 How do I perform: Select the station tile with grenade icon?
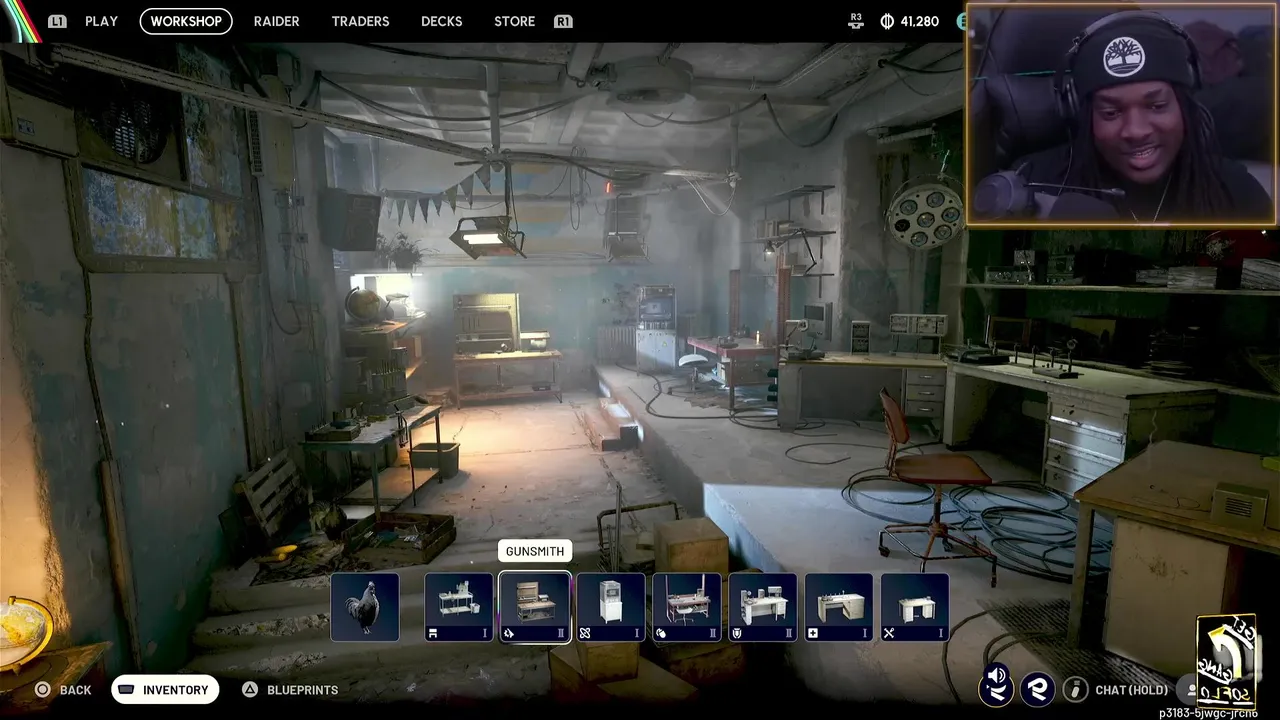tap(687, 607)
